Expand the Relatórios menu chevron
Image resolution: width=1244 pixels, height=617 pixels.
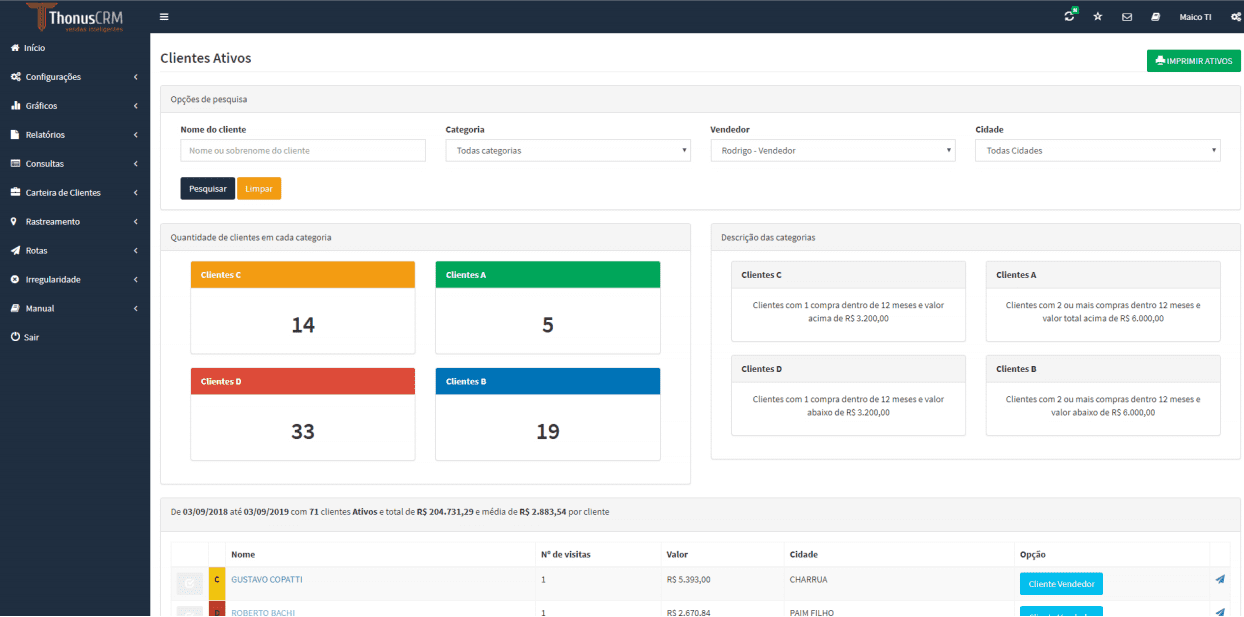(x=135, y=135)
